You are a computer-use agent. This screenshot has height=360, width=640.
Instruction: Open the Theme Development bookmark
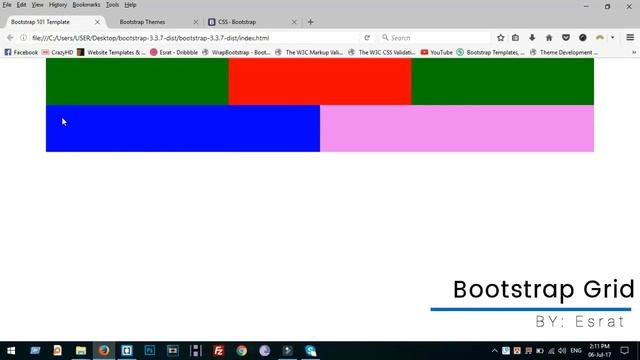tap(564, 52)
